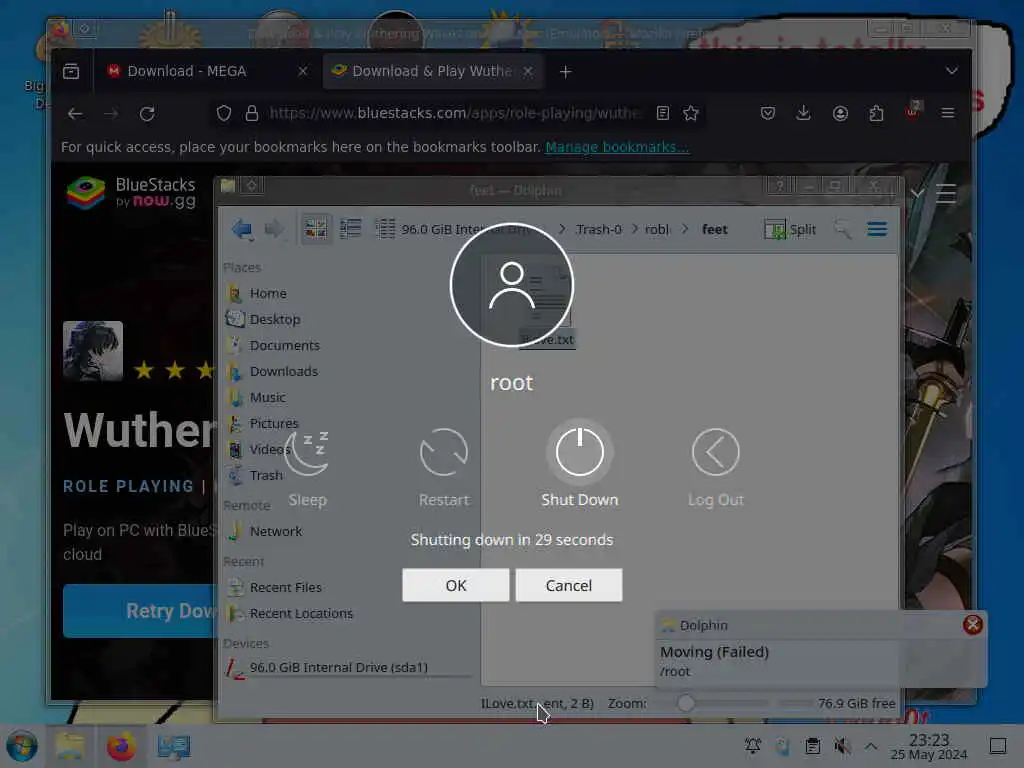Image resolution: width=1024 pixels, height=768 pixels.
Task: Switch Dolphin to details view mode
Action: click(385, 229)
